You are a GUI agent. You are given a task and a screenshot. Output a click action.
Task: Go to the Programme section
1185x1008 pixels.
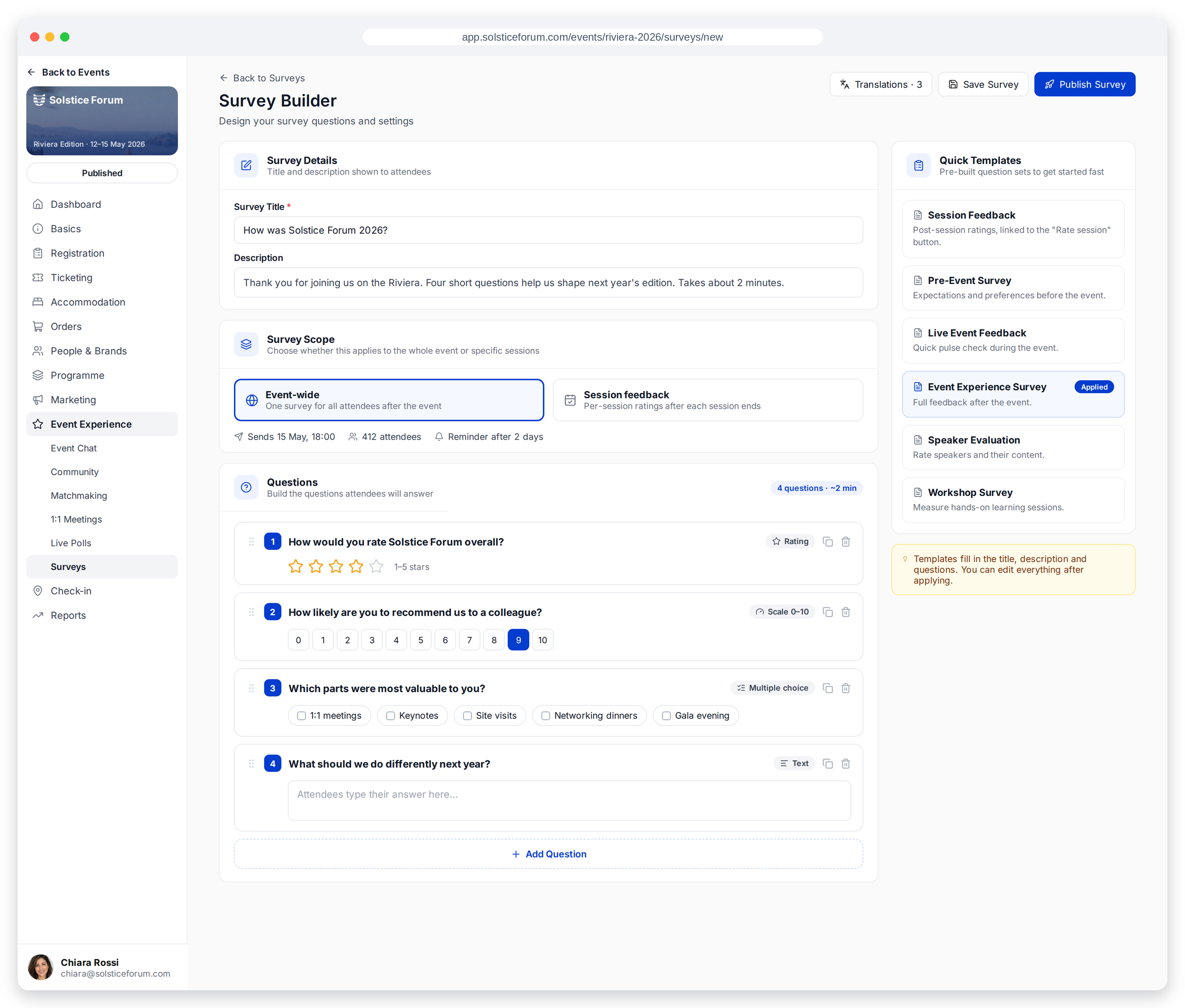77,376
